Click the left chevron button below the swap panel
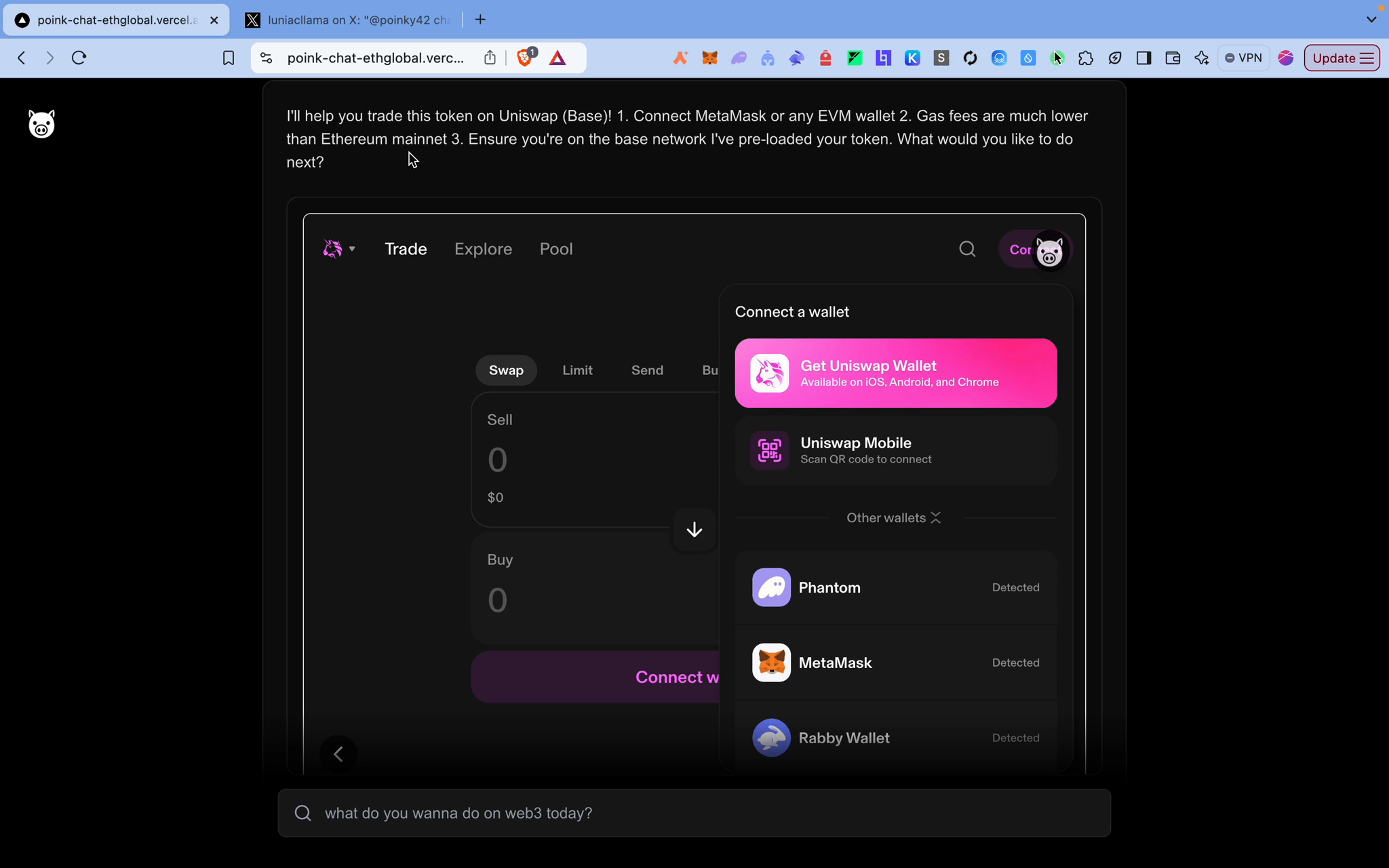 pos(338,753)
